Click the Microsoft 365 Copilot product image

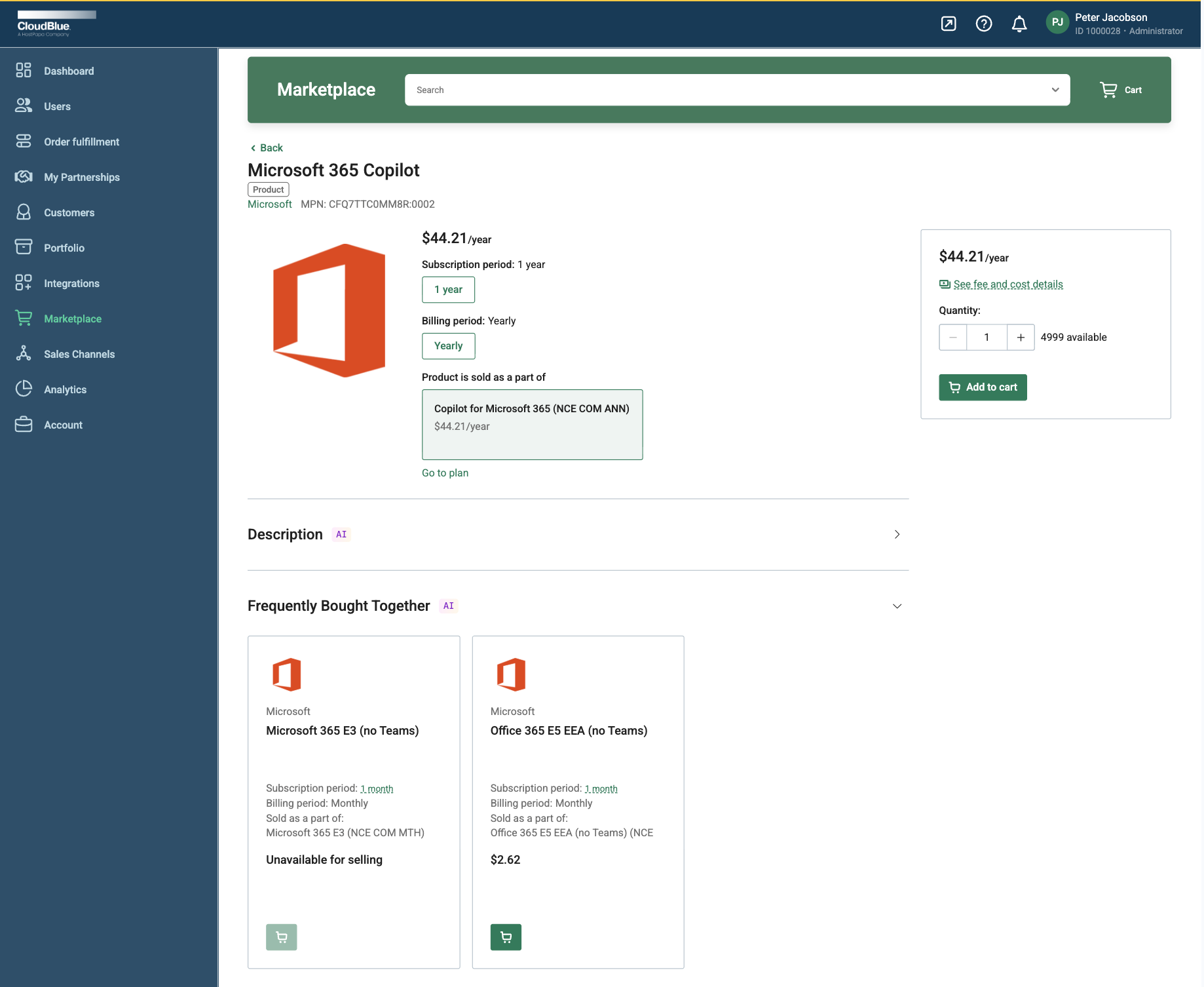pyautogui.click(x=329, y=311)
